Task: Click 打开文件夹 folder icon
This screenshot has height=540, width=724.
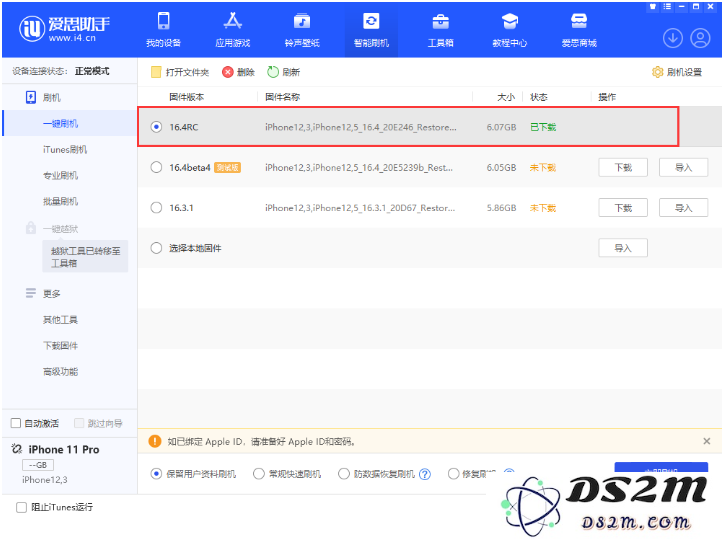Action: click(x=156, y=72)
